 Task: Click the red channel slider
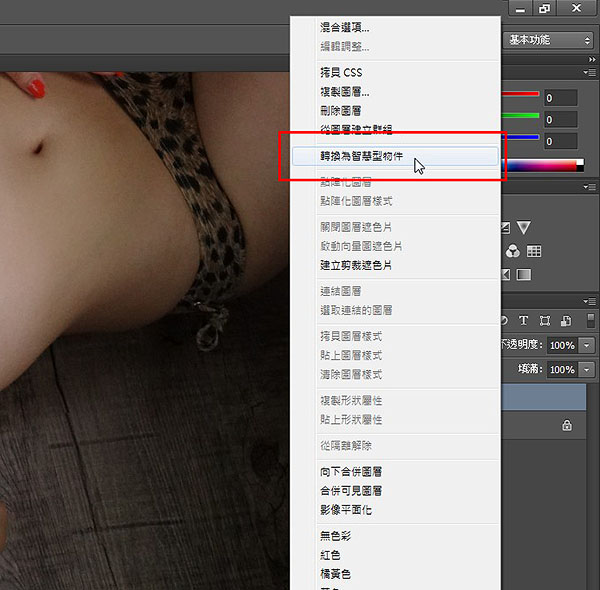coord(520,94)
